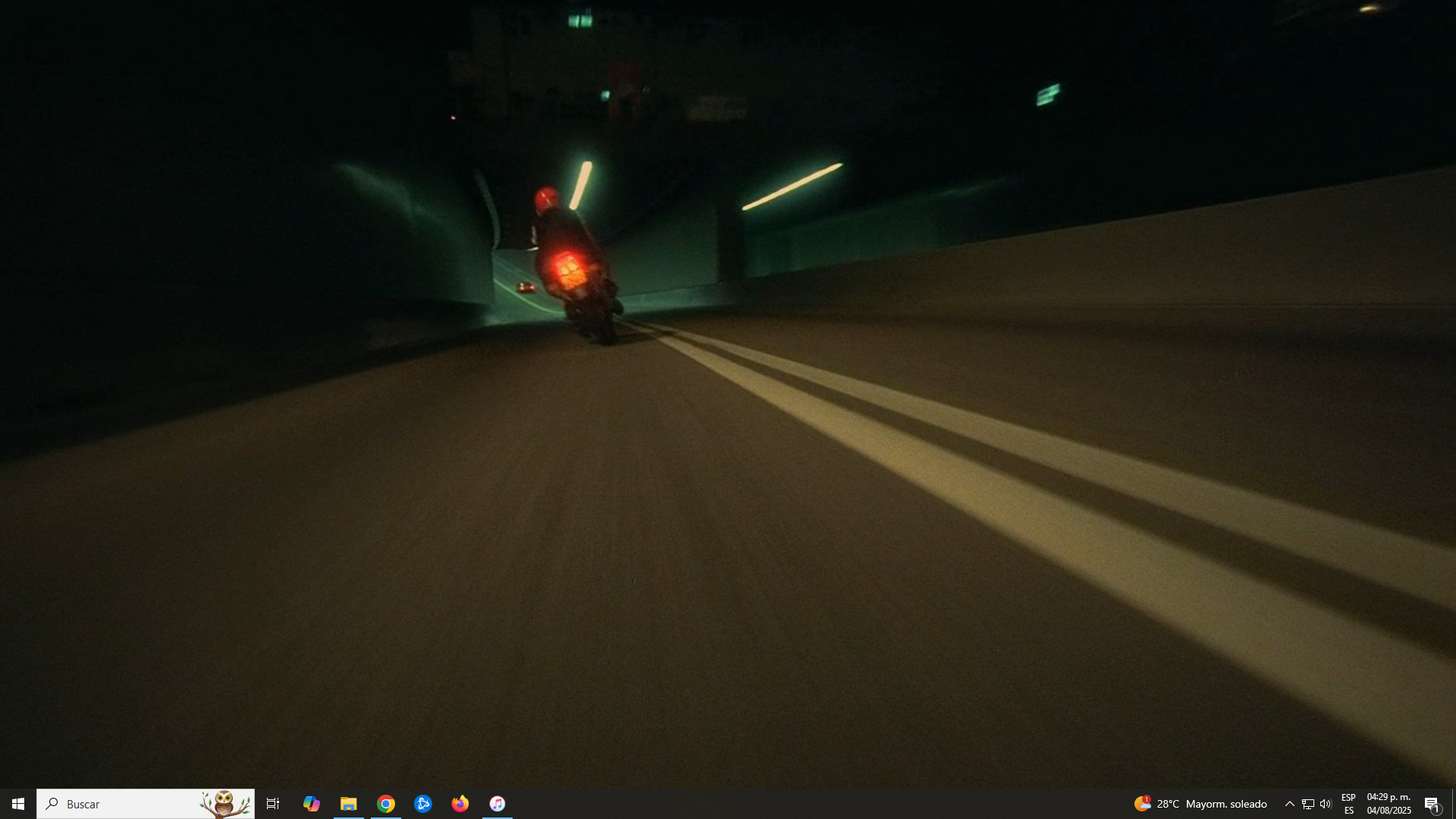
Task: Open the clock and calendar flyout
Action: pyautogui.click(x=1389, y=804)
